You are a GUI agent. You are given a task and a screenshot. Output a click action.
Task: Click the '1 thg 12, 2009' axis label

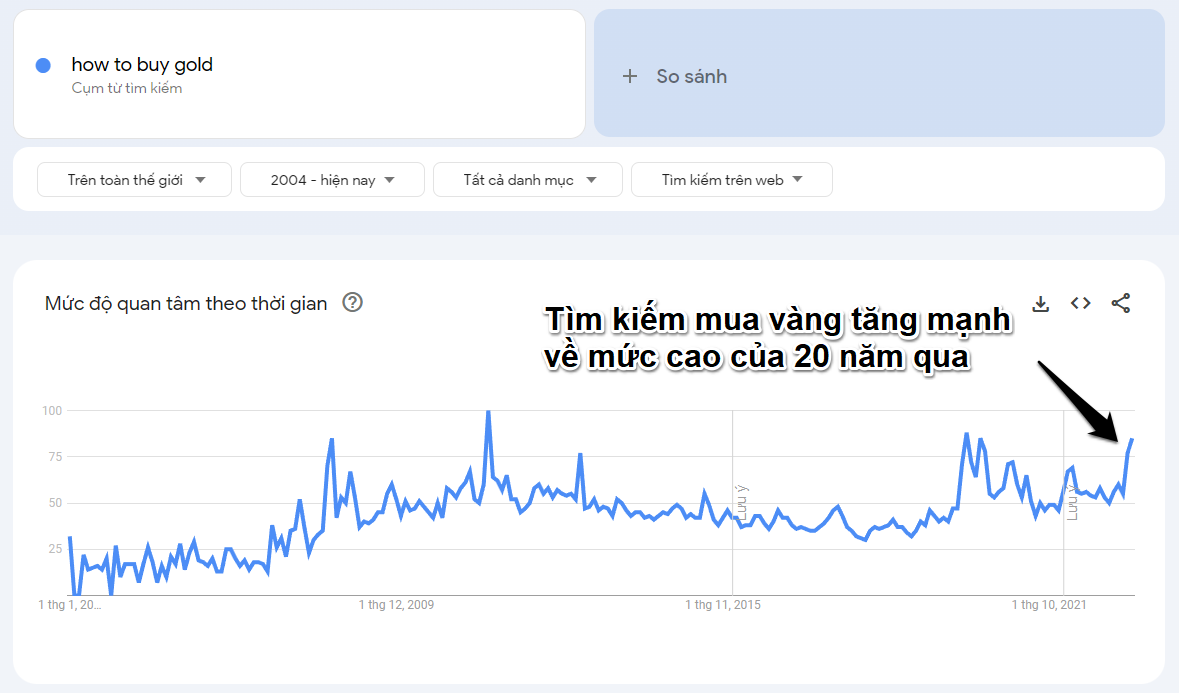[x=396, y=605]
